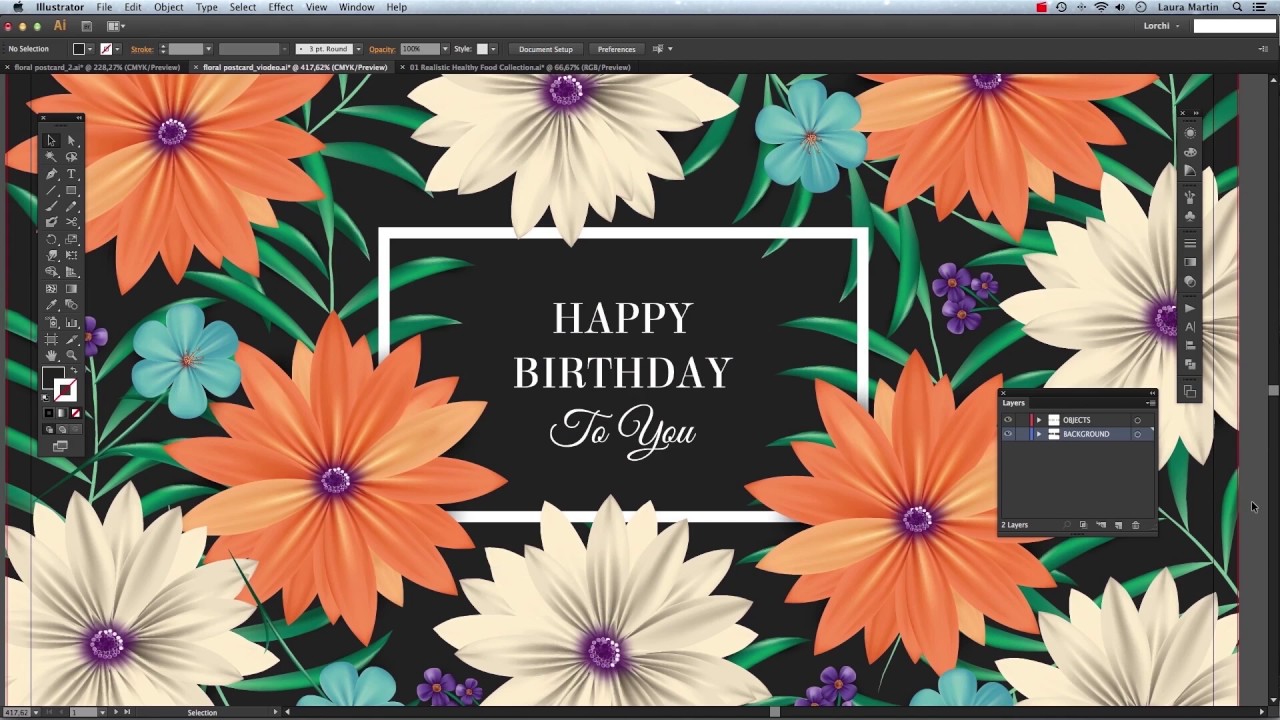
Task: Delete selection with Layers panel trash icon
Action: [x=1135, y=525]
